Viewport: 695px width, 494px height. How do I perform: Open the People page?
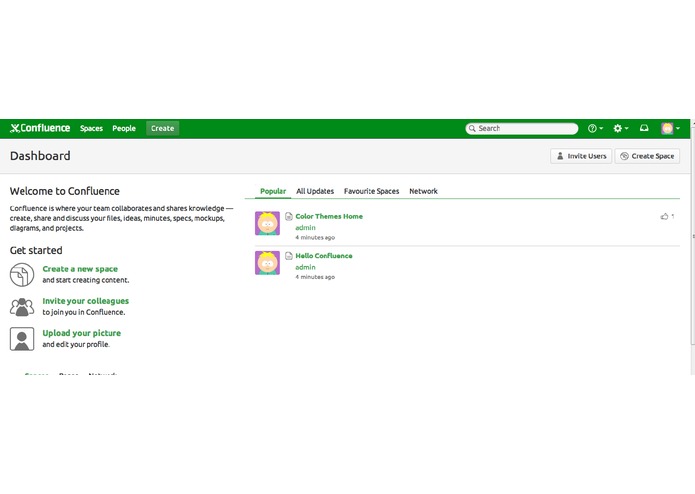(124, 128)
